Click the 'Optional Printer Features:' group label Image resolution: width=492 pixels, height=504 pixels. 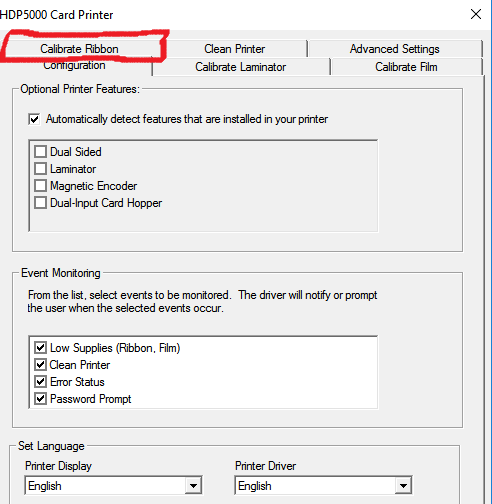click(80, 89)
